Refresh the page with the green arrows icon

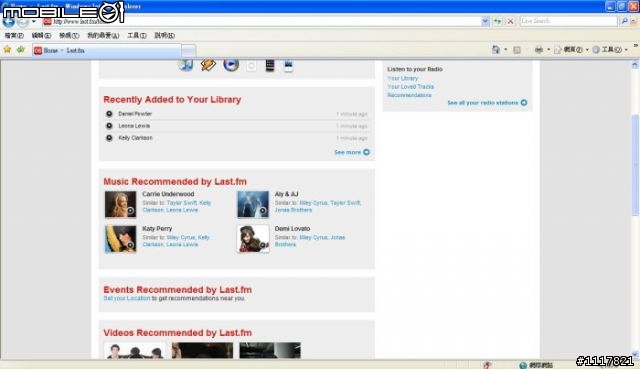coord(498,21)
